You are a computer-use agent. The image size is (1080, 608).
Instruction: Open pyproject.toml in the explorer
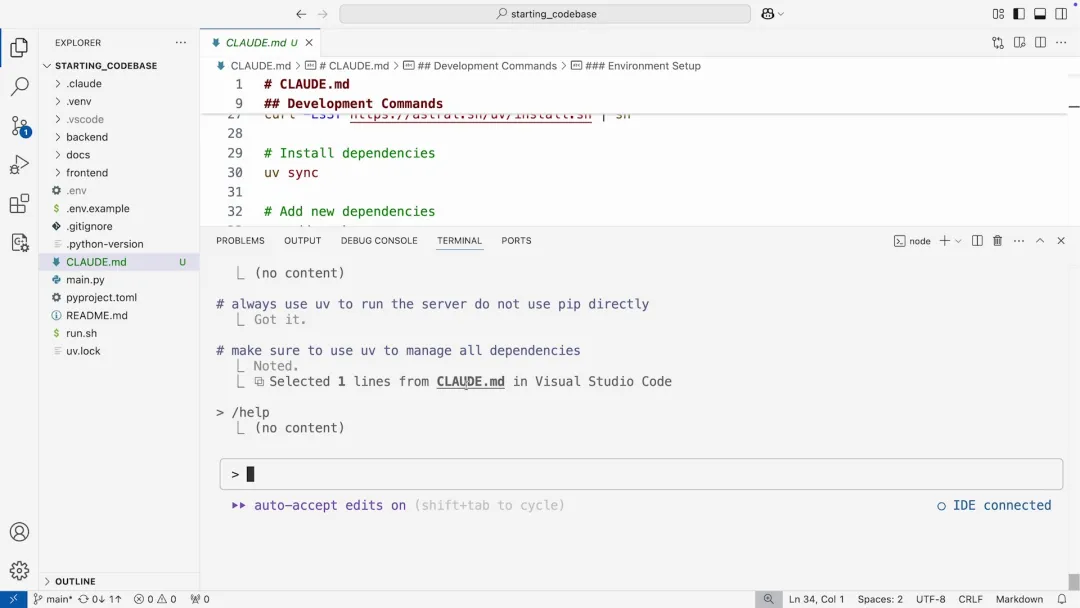[x=101, y=298]
